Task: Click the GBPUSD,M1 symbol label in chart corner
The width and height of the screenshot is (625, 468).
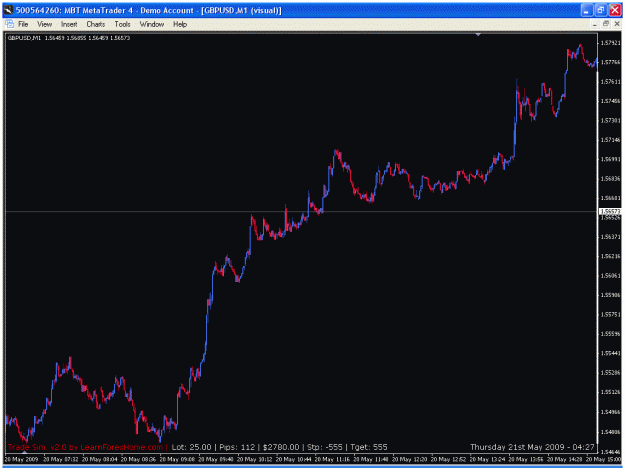Action: pyautogui.click(x=24, y=38)
